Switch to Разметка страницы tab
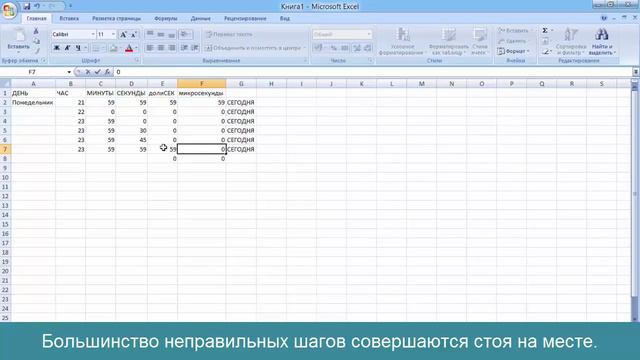The width and height of the screenshot is (640, 360). [x=116, y=18]
